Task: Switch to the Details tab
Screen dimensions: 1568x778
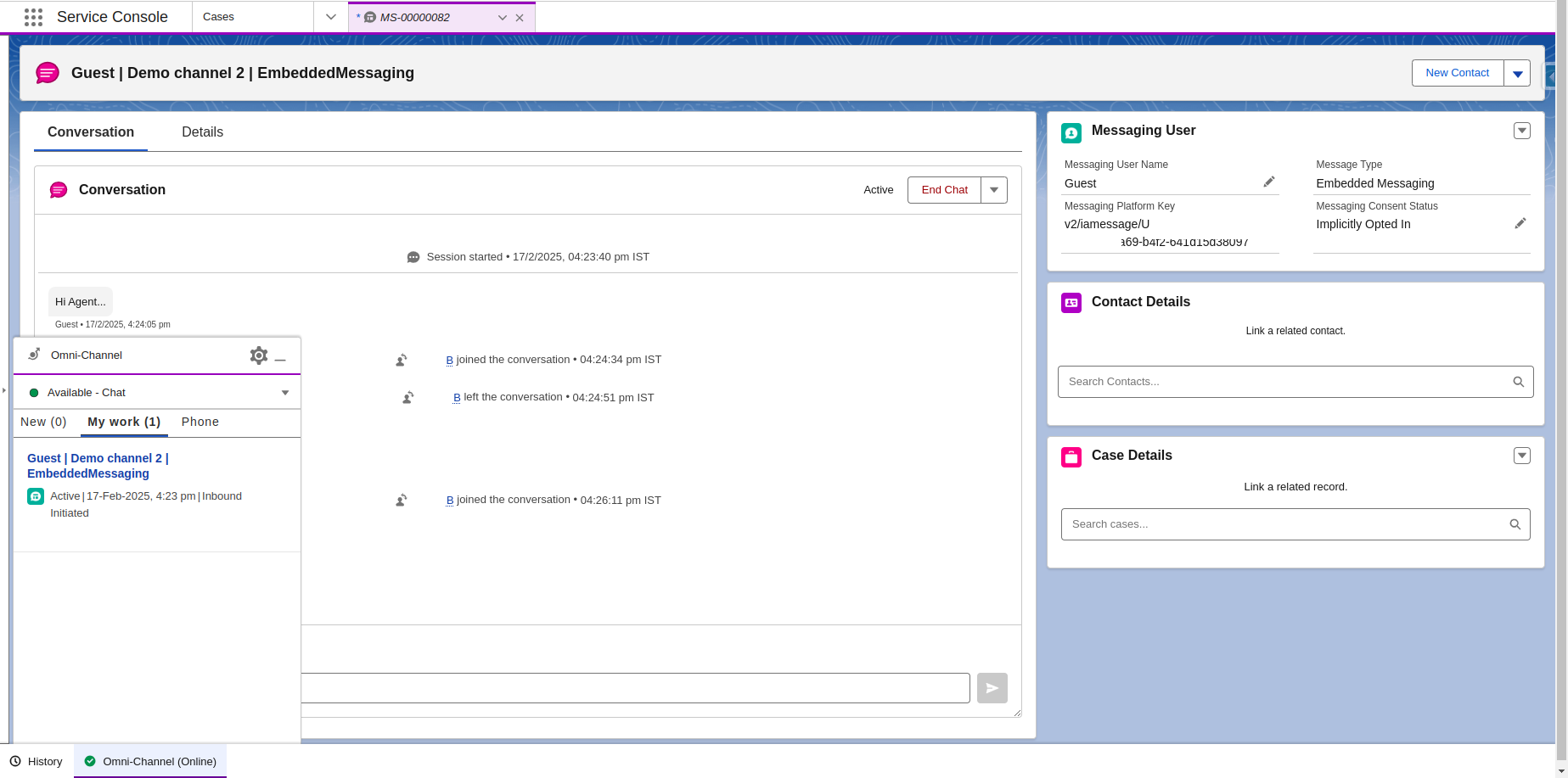Action: 202,132
